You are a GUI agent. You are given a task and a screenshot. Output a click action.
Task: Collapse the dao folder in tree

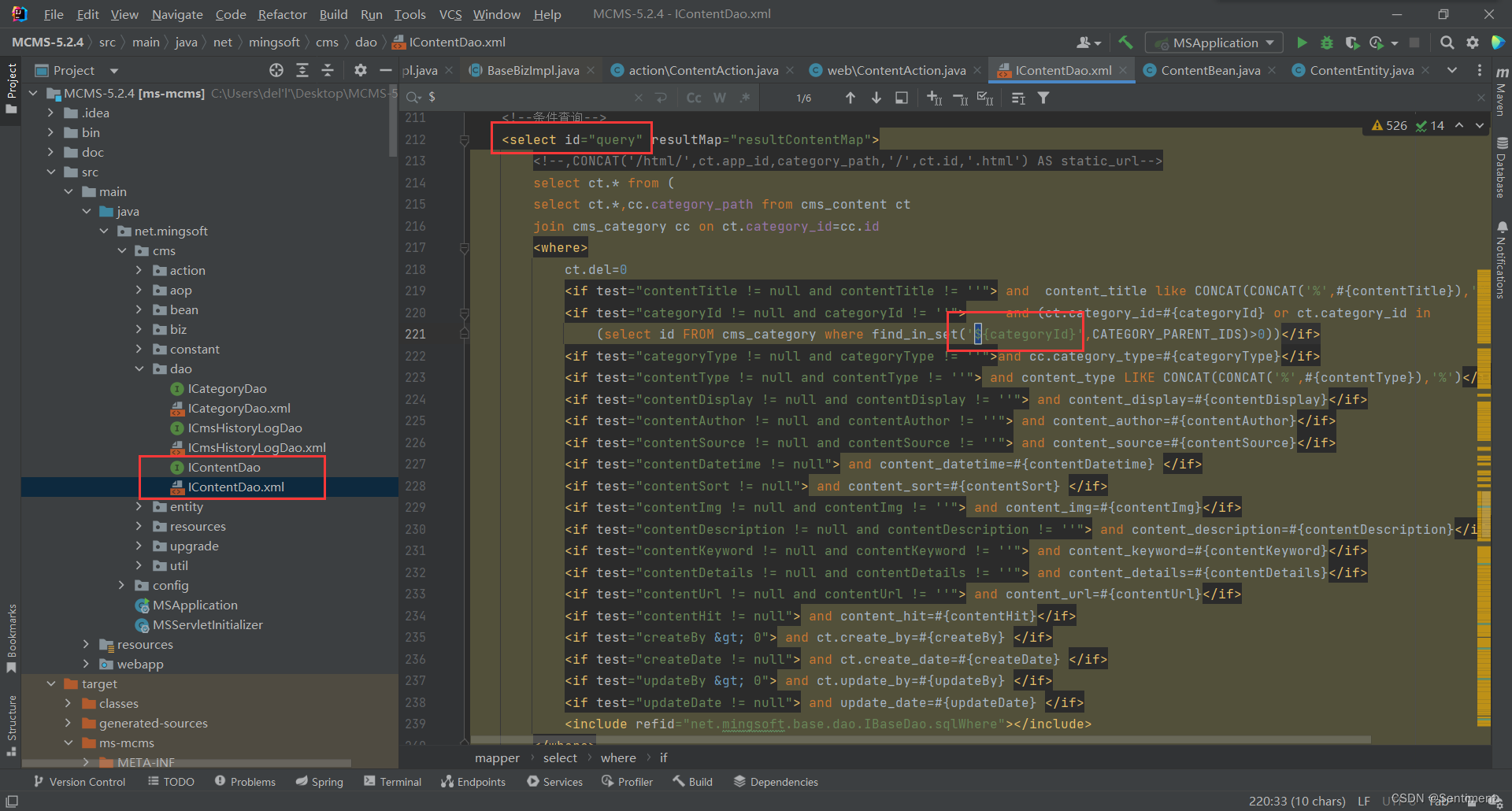point(139,369)
